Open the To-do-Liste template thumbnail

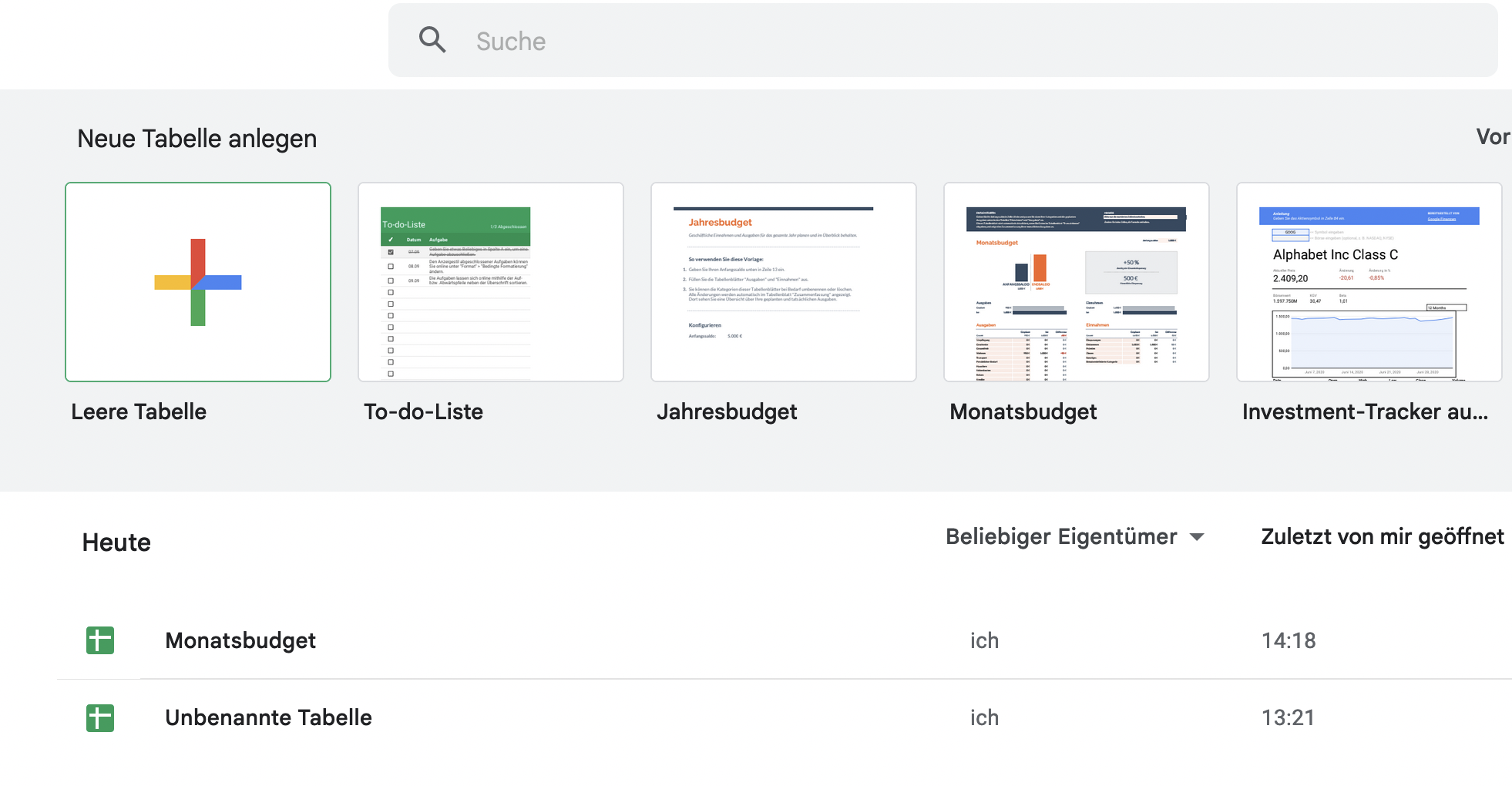491,282
